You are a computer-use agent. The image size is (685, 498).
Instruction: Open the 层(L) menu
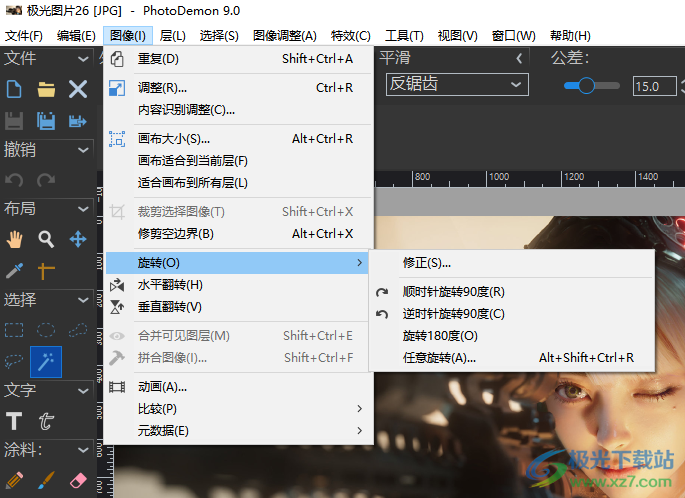[173, 35]
